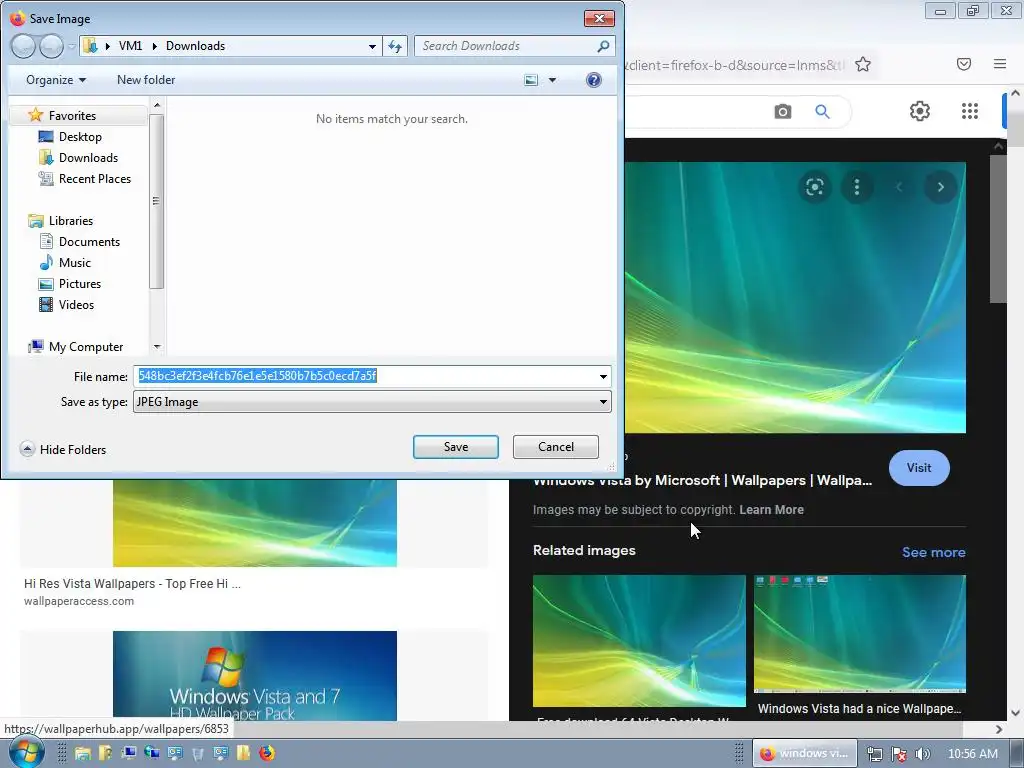Open the Pictures library
Screen dimensions: 1024x768
(80, 283)
